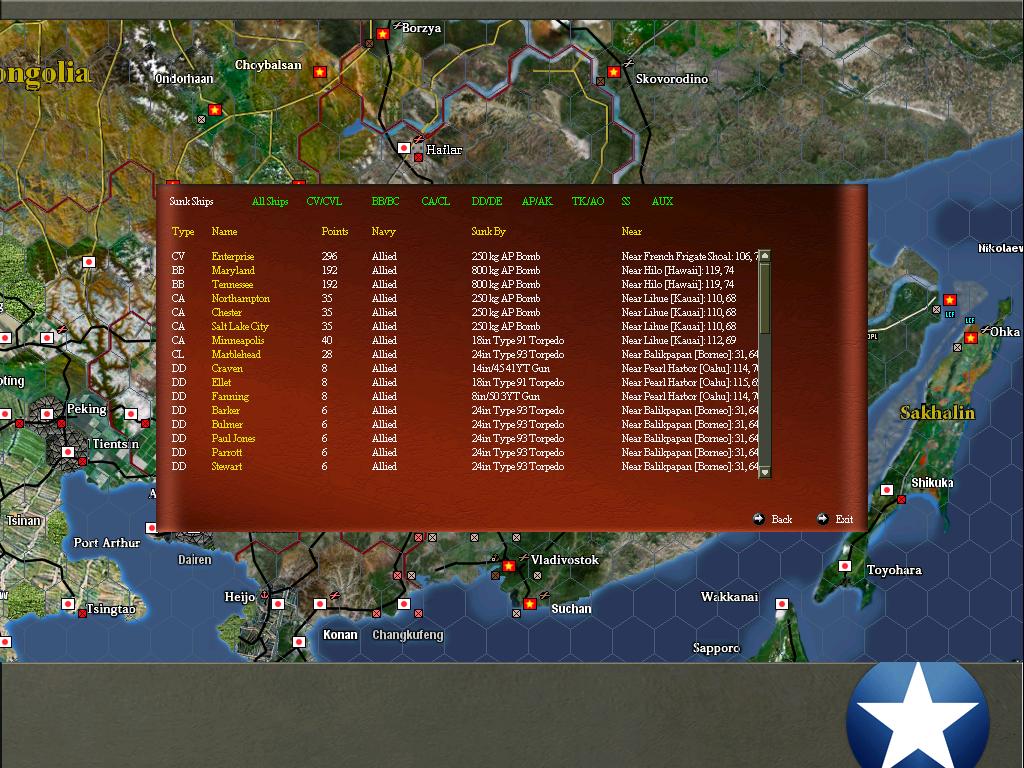
Task: Click the Sunk By column header
Action: (488, 232)
